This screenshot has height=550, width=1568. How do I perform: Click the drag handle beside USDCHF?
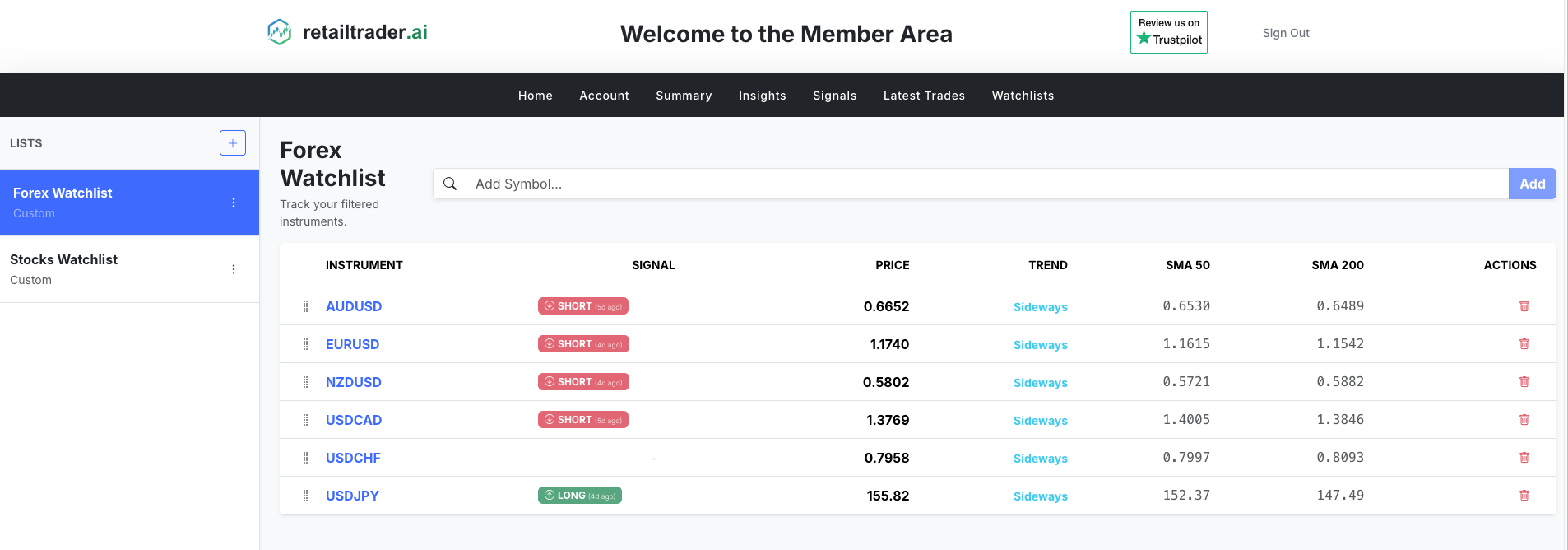[x=306, y=458]
